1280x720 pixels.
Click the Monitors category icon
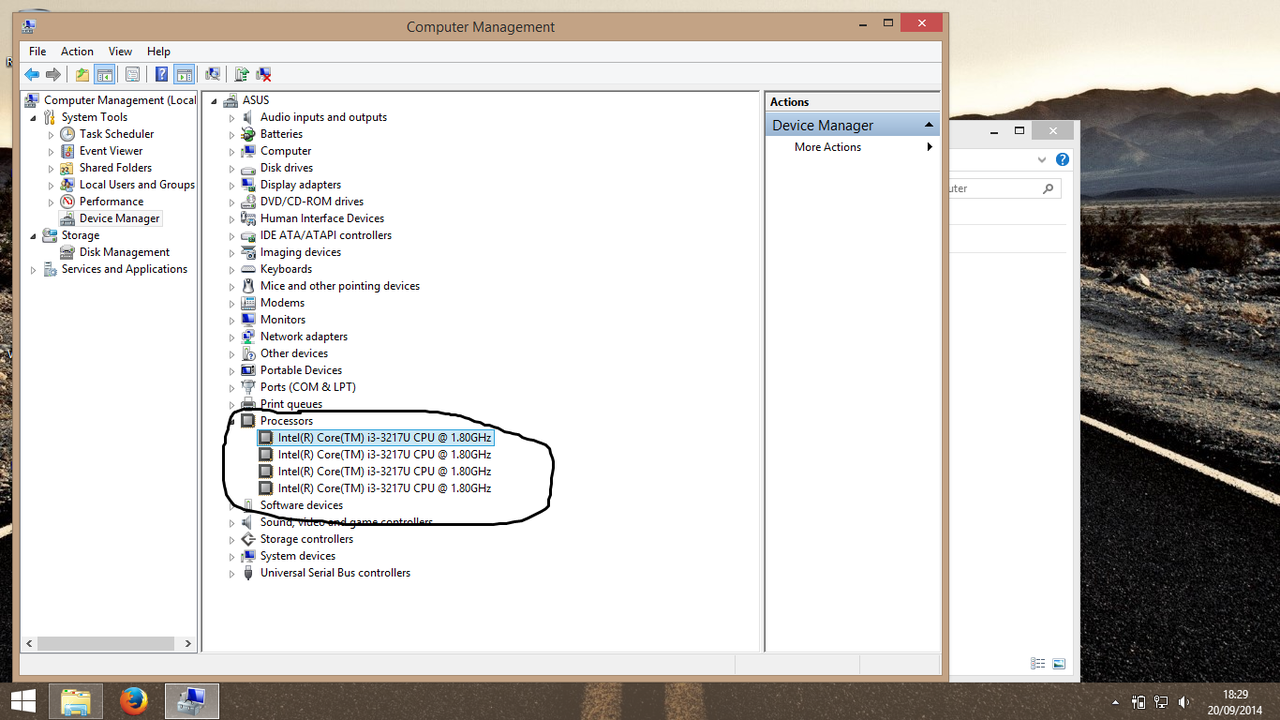(248, 320)
